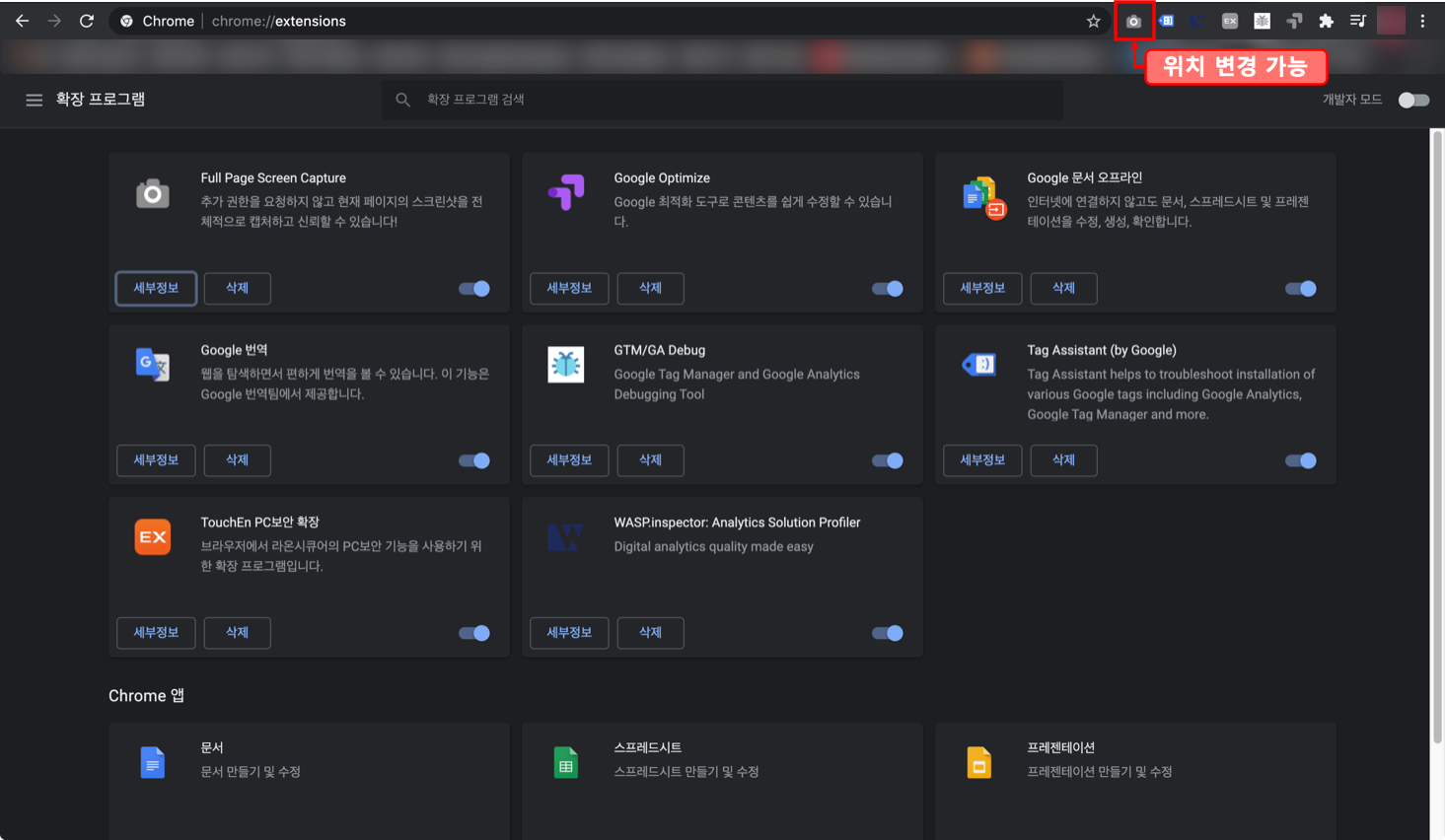Click the 'Chrome 앱' section heading
The width and height of the screenshot is (1445, 840).
point(146,696)
